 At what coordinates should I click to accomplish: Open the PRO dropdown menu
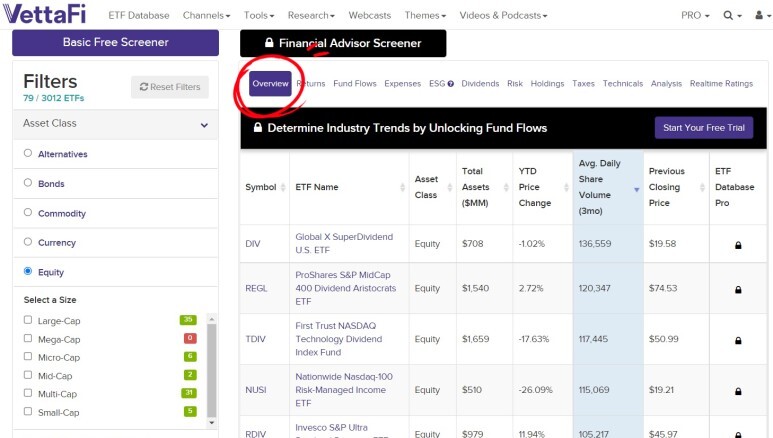695,15
